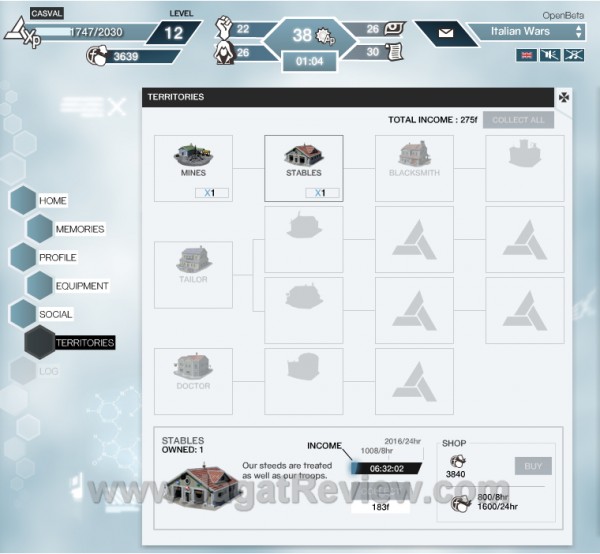
Task: Click BUY in the Stables shop
Action: coord(533,466)
